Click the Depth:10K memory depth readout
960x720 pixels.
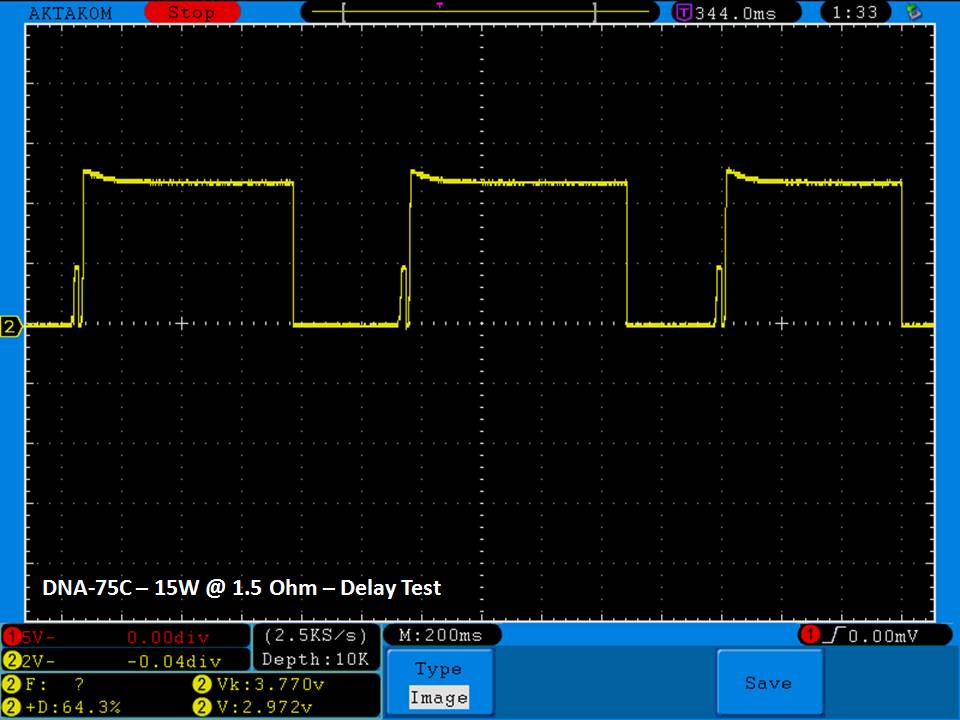[316, 659]
